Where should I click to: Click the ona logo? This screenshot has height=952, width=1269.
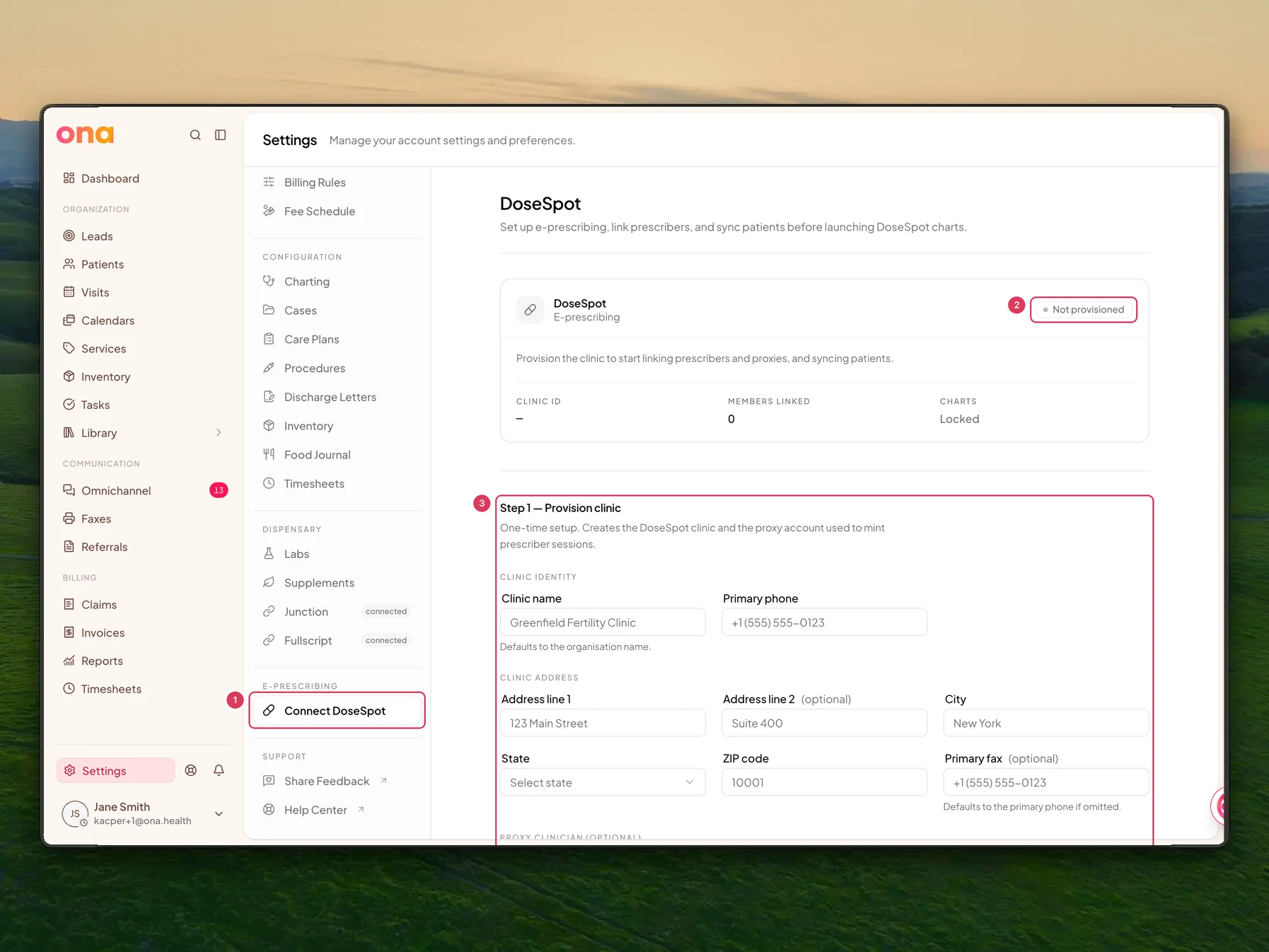(x=85, y=134)
